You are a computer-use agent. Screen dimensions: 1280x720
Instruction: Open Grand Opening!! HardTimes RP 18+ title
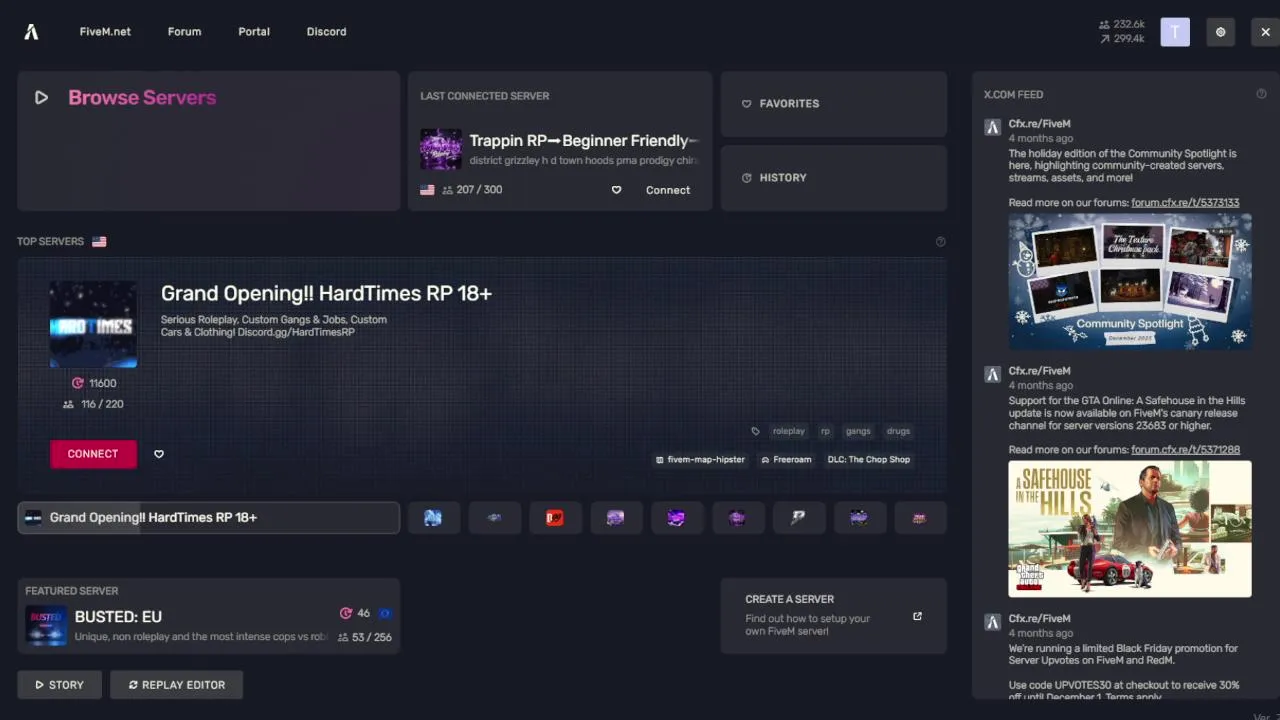tap(326, 293)
